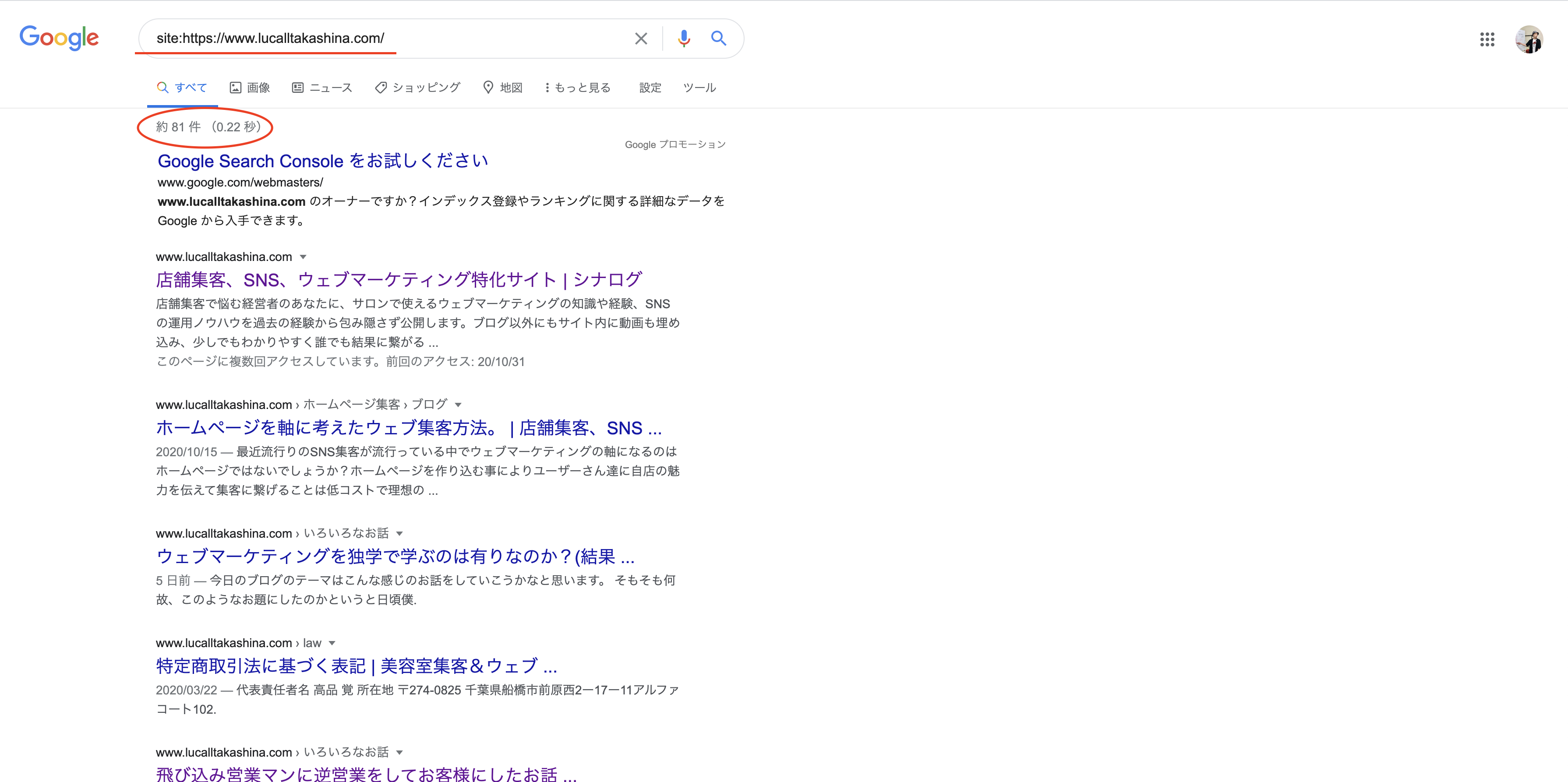The width and height of the screenshot is (1568, 782).
Task: Expand dropdown arrow after ホームページ集客 › ブログ breadcrumb
Action: 458,405
